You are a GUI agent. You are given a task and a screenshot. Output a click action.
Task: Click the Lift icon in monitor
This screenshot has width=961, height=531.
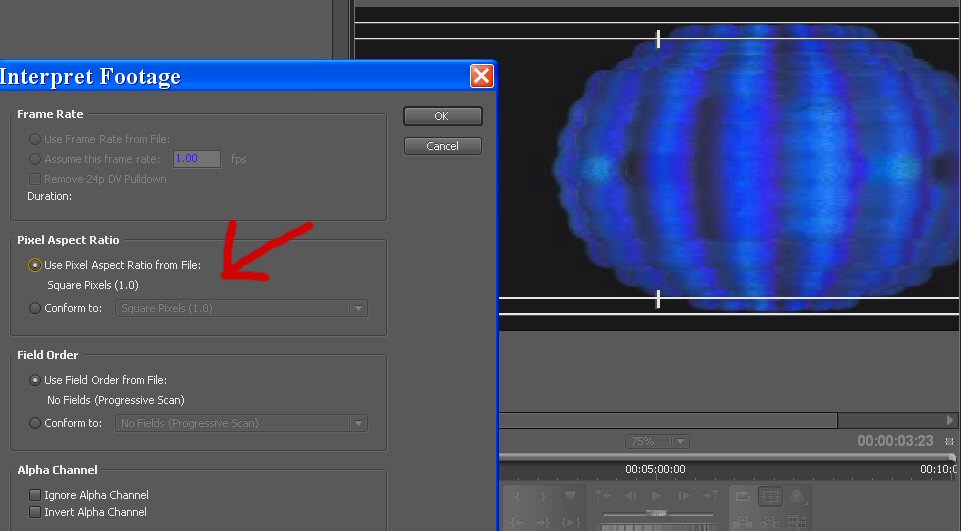coord(743,522)
